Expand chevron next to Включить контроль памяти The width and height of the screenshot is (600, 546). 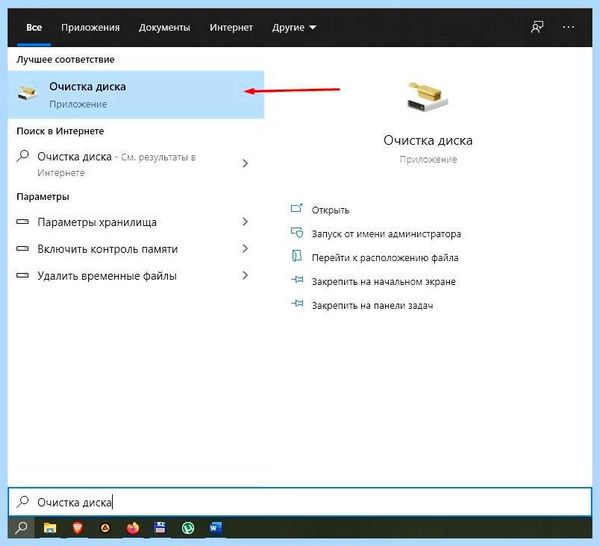(245, 249)
